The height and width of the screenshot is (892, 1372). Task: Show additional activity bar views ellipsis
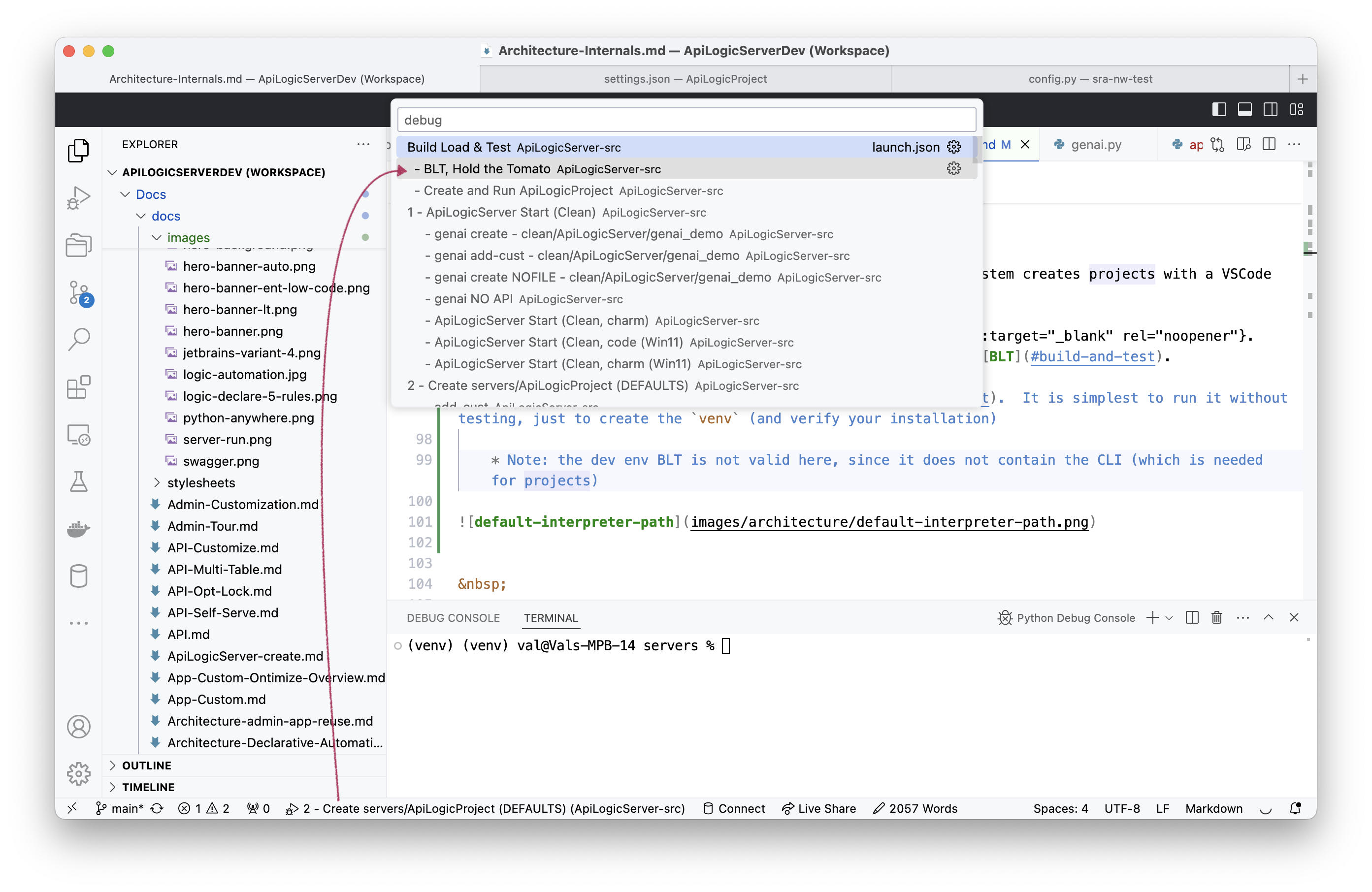pos(78,623)
